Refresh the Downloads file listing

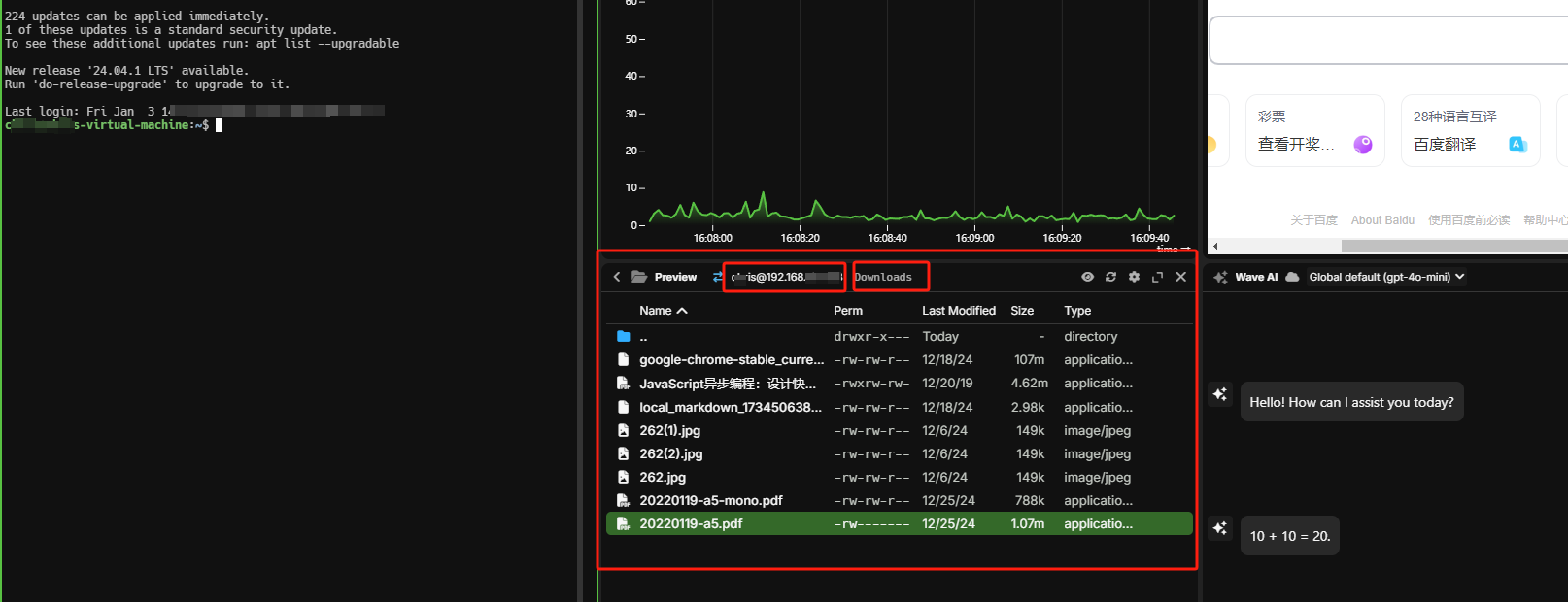pyautogui.click(x=1110, y=277)
